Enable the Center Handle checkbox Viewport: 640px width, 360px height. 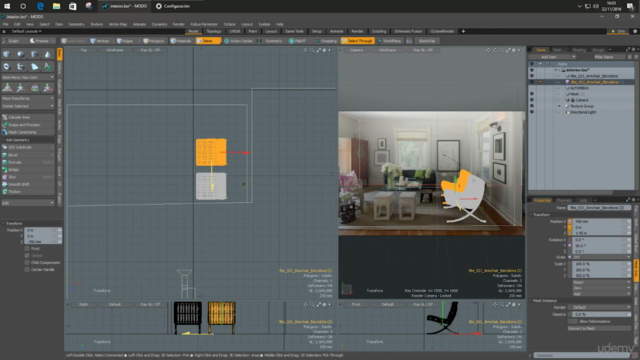[27, 269]
